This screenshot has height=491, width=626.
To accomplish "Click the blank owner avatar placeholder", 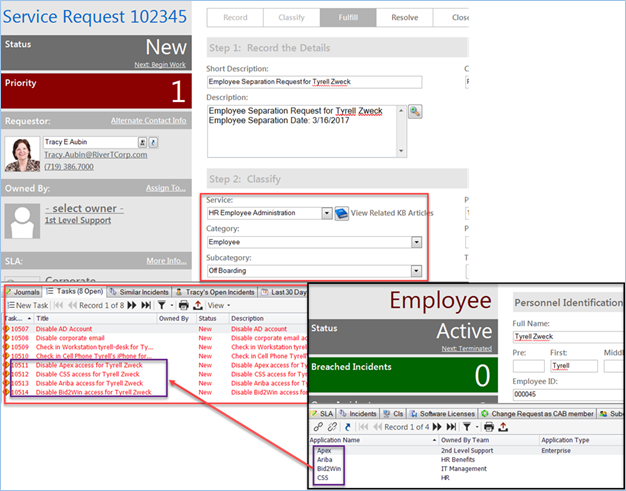I will tap(22, 221).
